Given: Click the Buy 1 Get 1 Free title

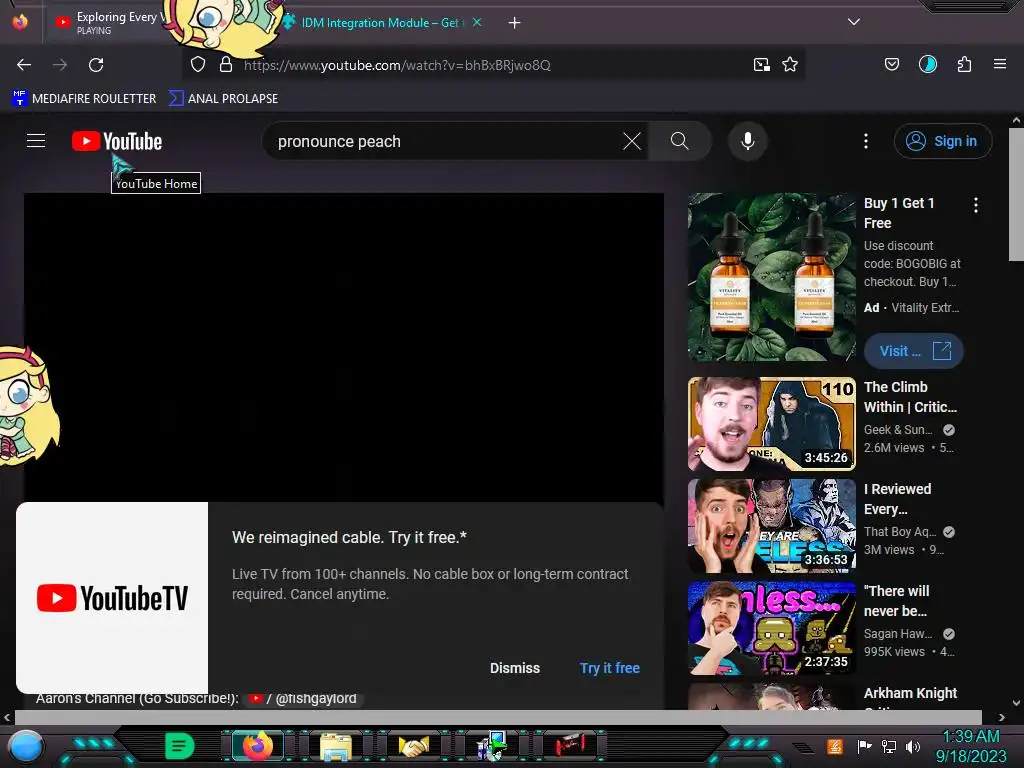Looking at the screenshot, I should tap(899, 213).
